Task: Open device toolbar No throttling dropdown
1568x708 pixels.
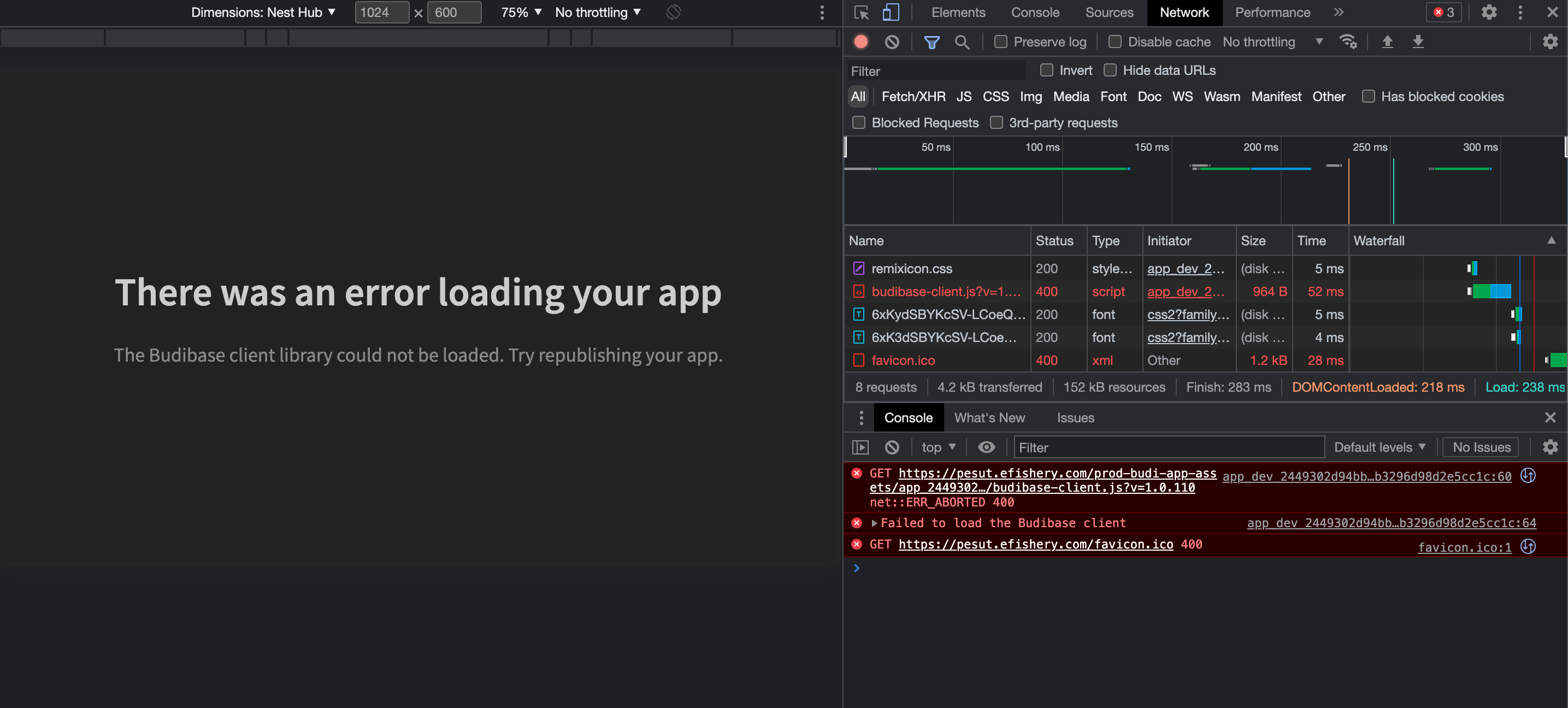Action: (x=598, y=12)
